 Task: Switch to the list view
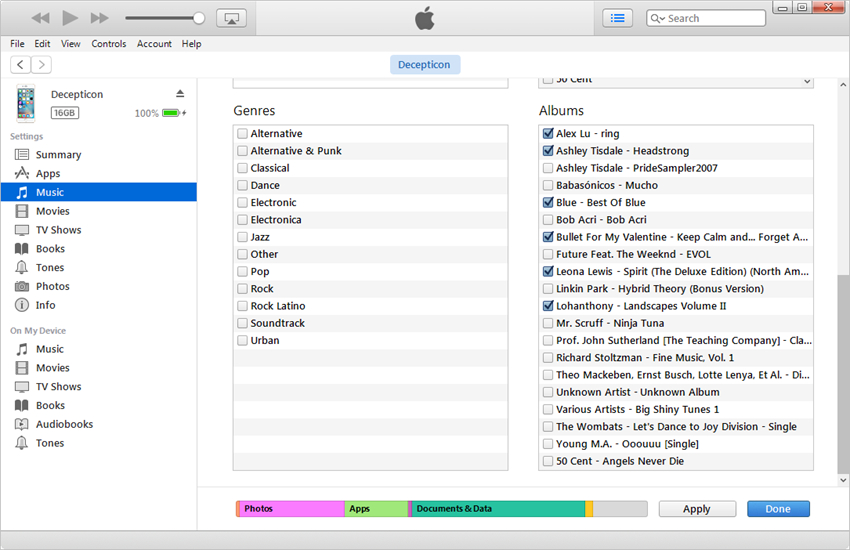click(x=617, y=18)
